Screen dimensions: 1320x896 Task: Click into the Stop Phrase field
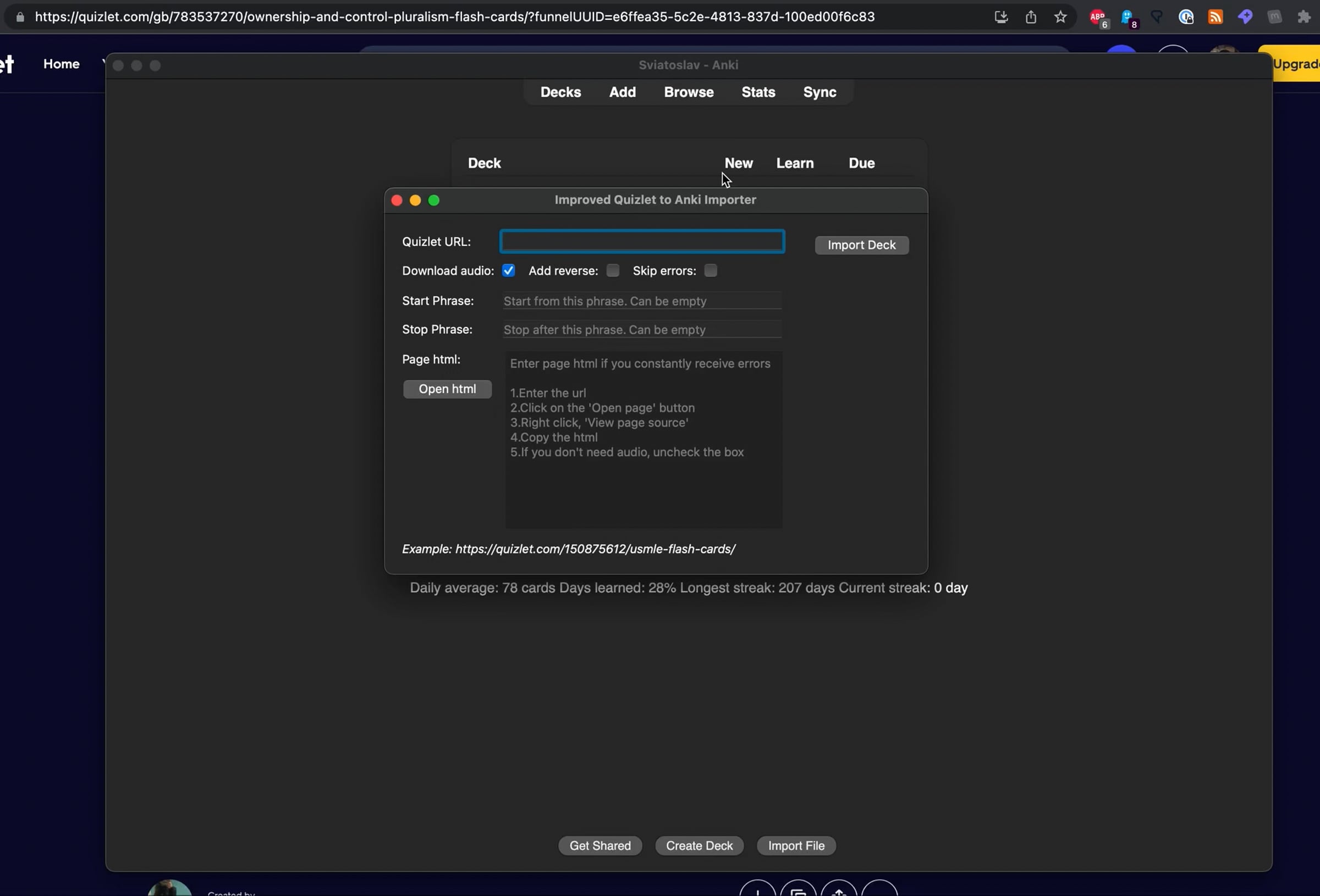[642, 330]
